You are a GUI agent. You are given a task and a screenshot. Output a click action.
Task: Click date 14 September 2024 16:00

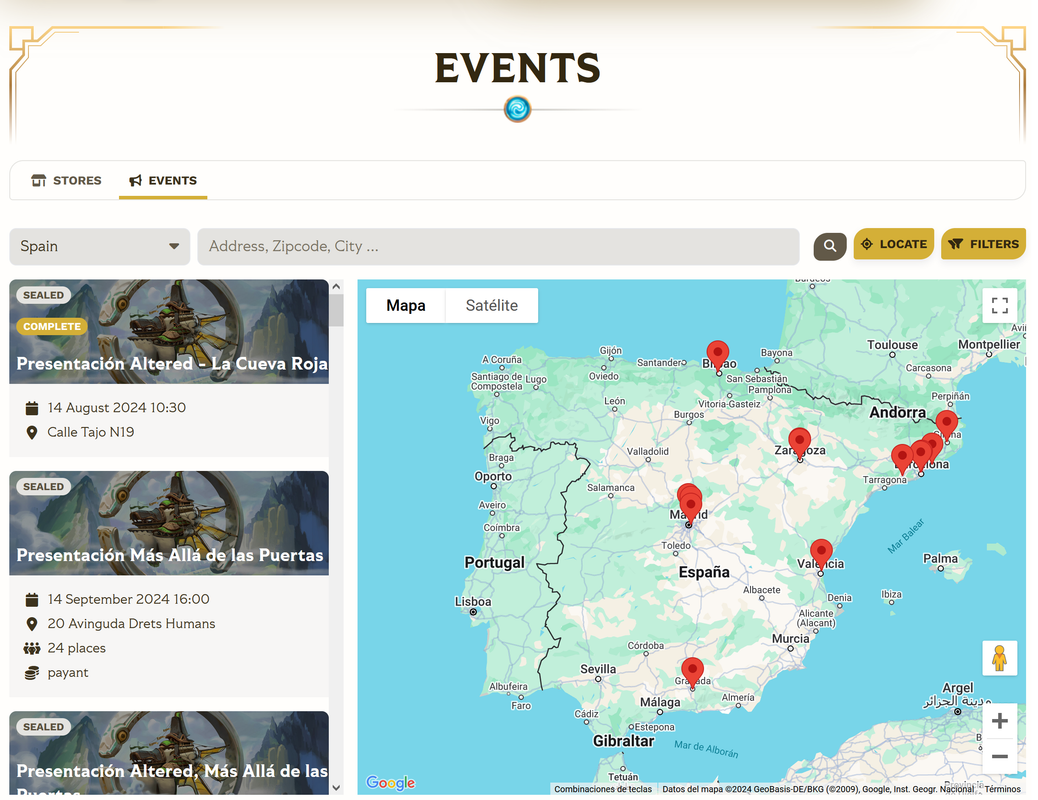pyautogui.click(x=128, y=599)
